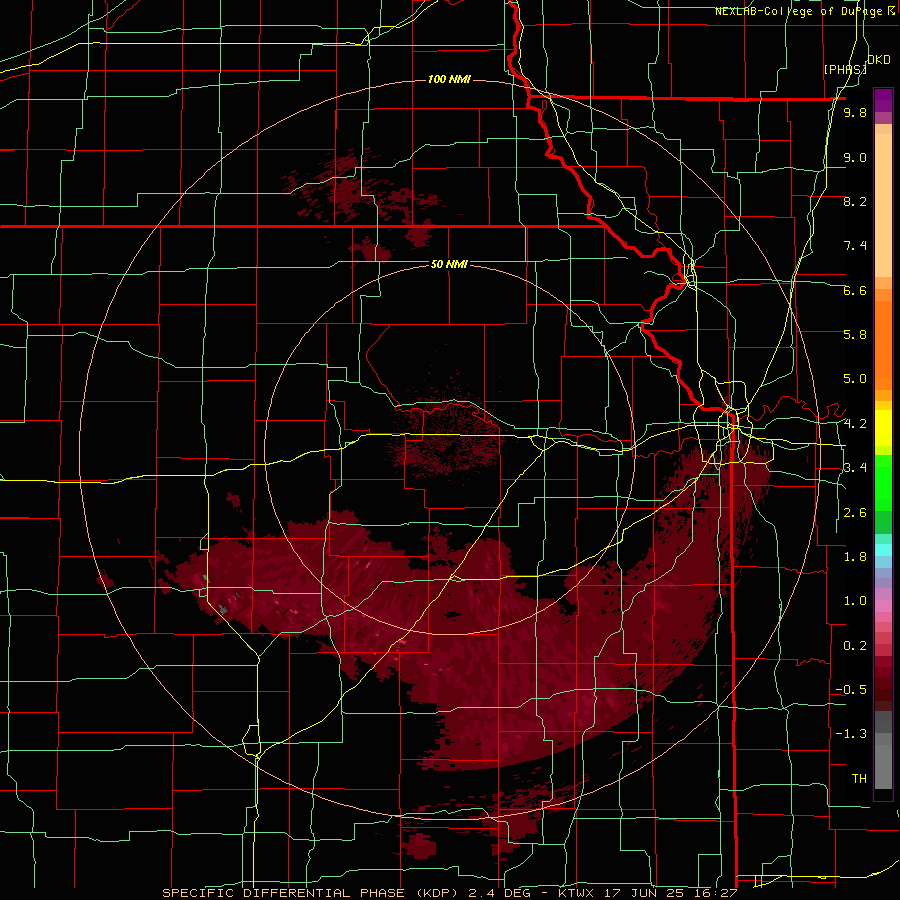Click the 7.4 value on the color scale

click(855, 246)
